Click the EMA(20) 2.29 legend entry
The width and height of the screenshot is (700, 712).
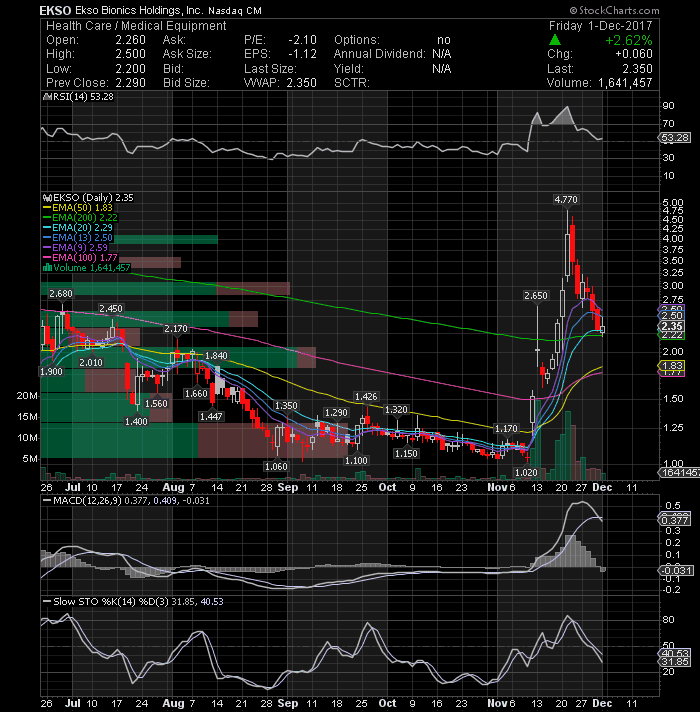point(78,227)
